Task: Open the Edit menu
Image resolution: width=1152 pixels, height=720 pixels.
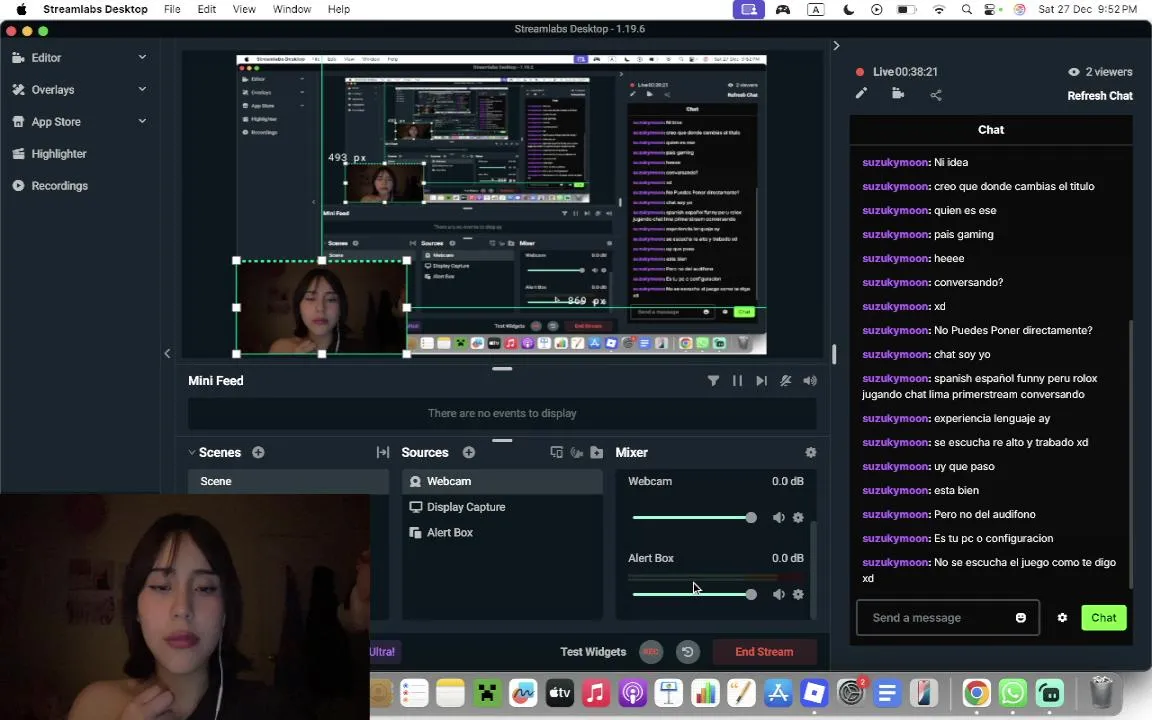Action: point(206,10)
